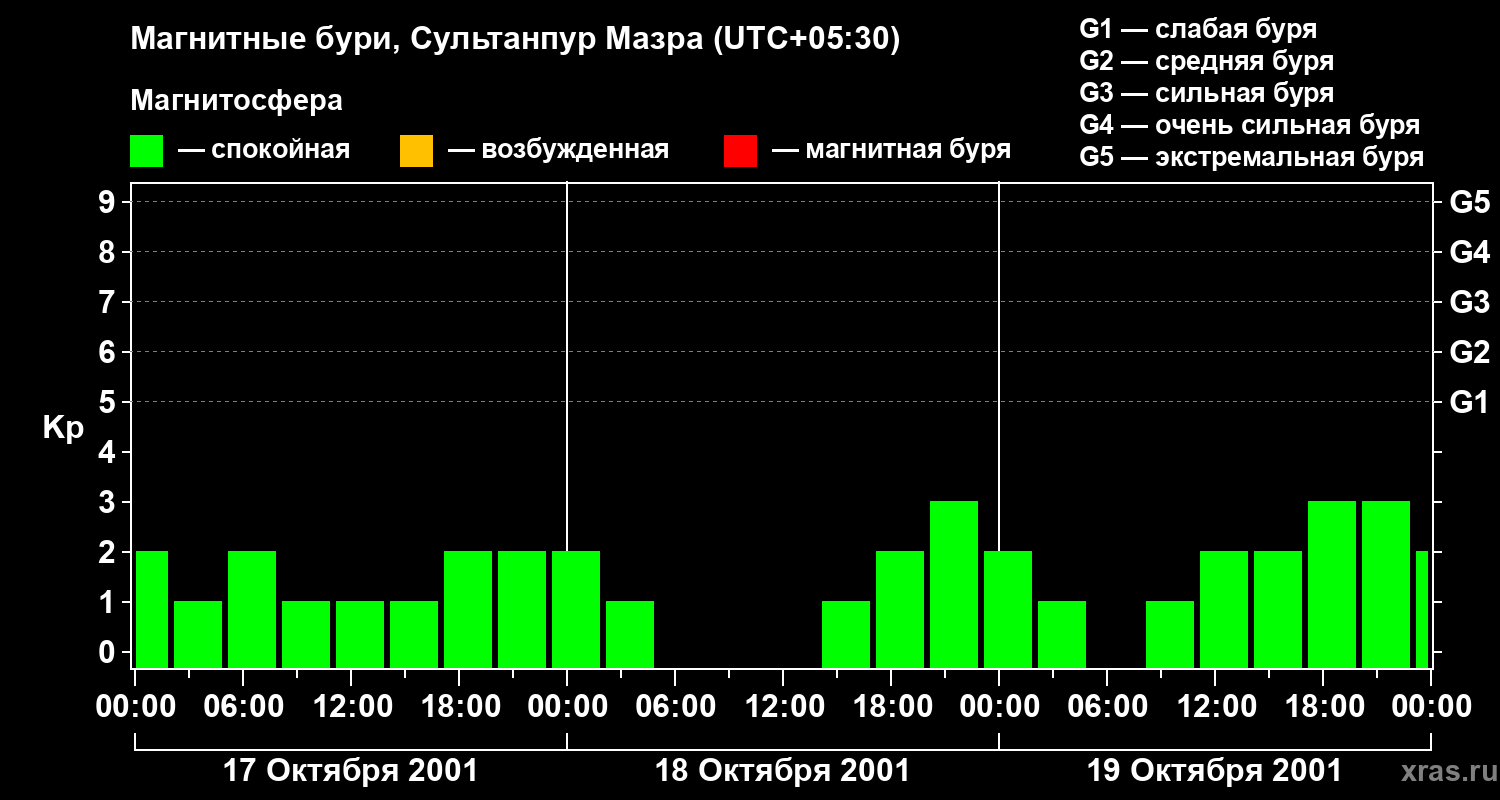Click 'G5 — экстремальная буря' legend line
1500x800 pixels.
(1251, 157)
